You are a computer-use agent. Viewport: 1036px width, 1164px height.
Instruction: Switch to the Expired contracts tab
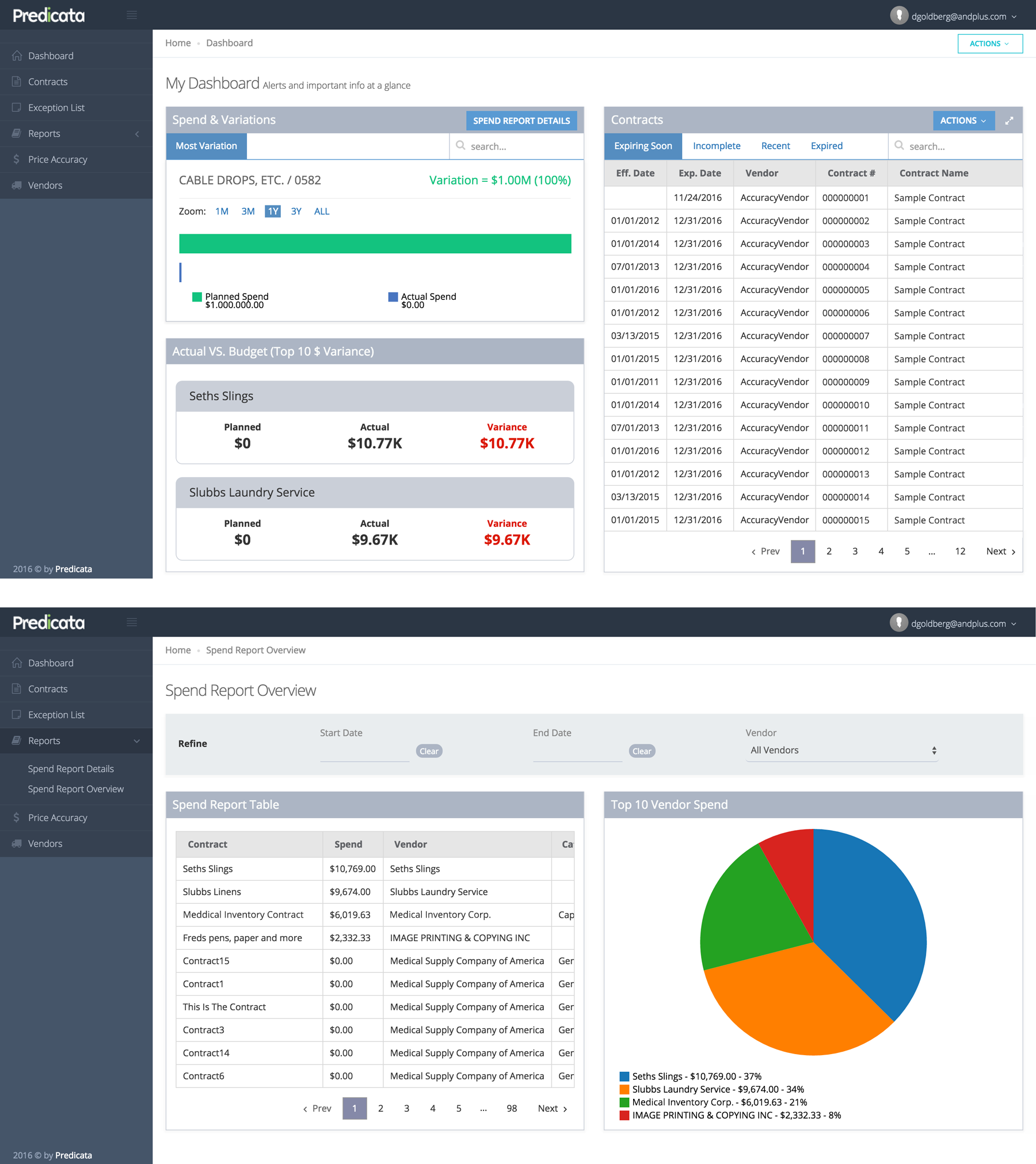[x=826, y=146]
